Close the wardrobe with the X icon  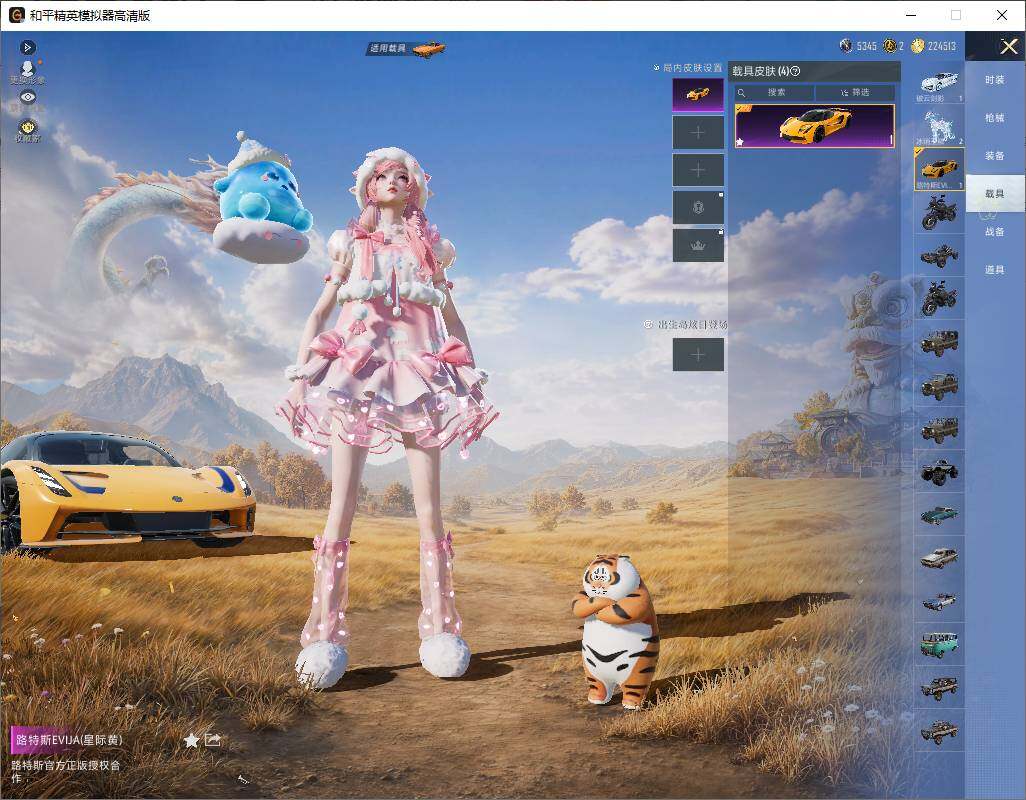coord(1008,46)
